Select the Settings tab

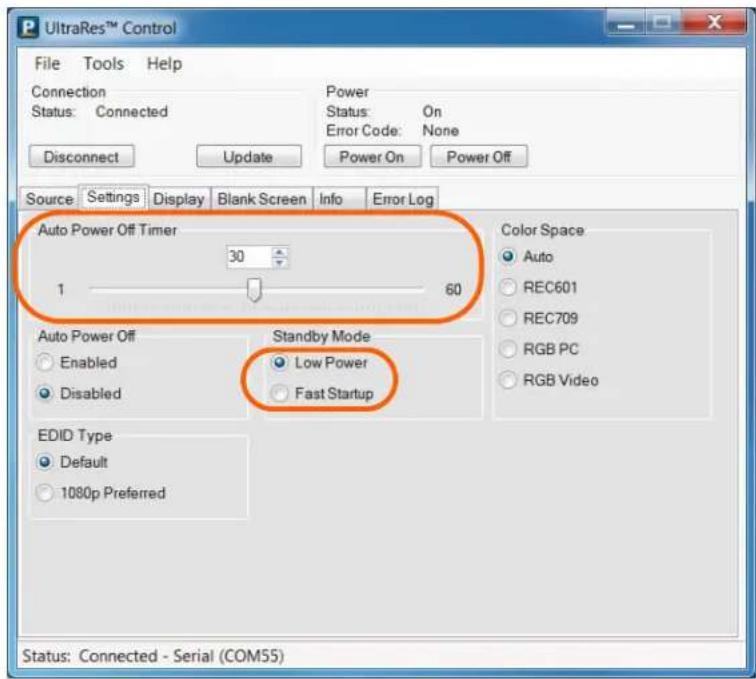pos(113,197)
